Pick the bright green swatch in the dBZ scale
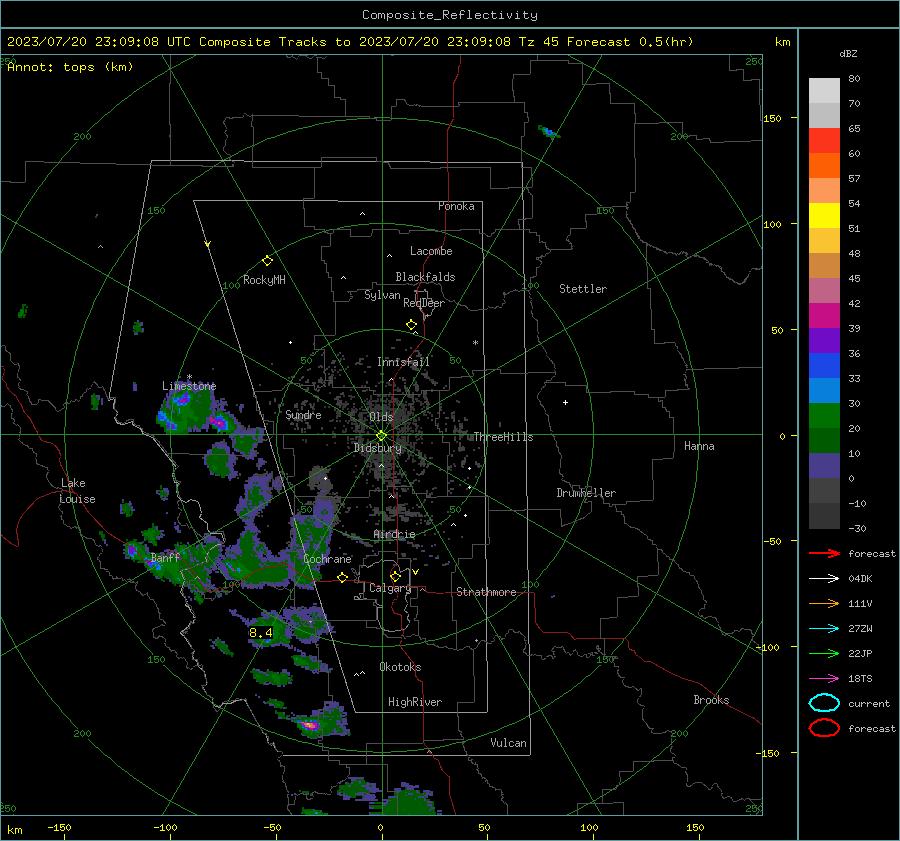900x841 pixels. click(x=824, y=416)
